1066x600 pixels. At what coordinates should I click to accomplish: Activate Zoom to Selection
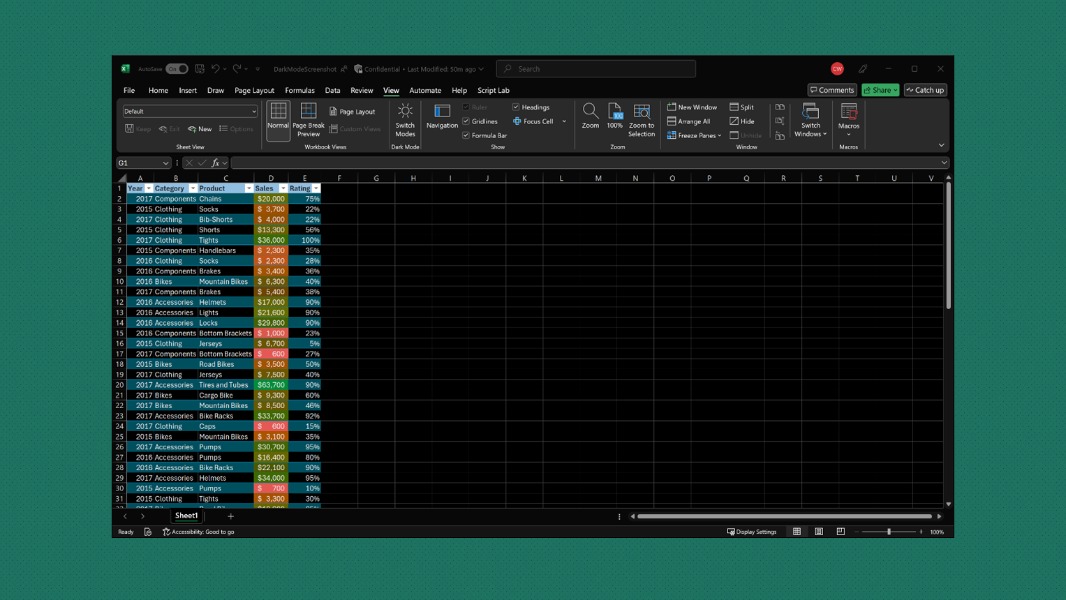point(641,113)
